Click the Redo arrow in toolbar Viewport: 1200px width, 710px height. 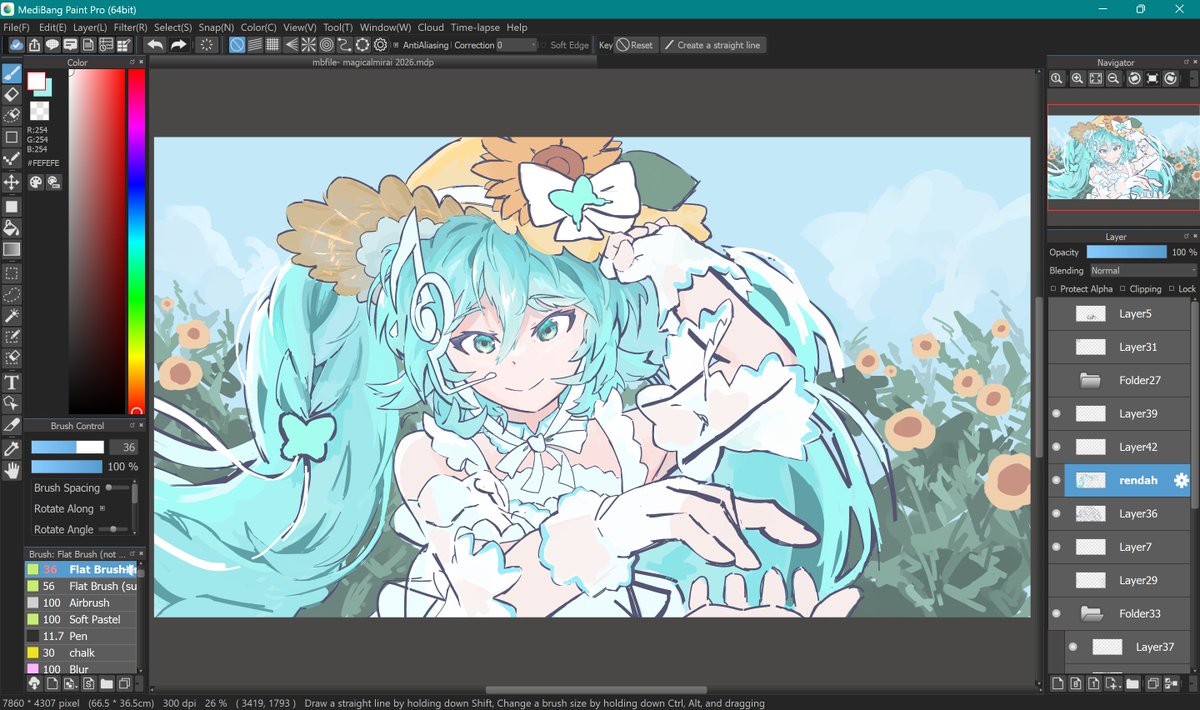point(178,45)
